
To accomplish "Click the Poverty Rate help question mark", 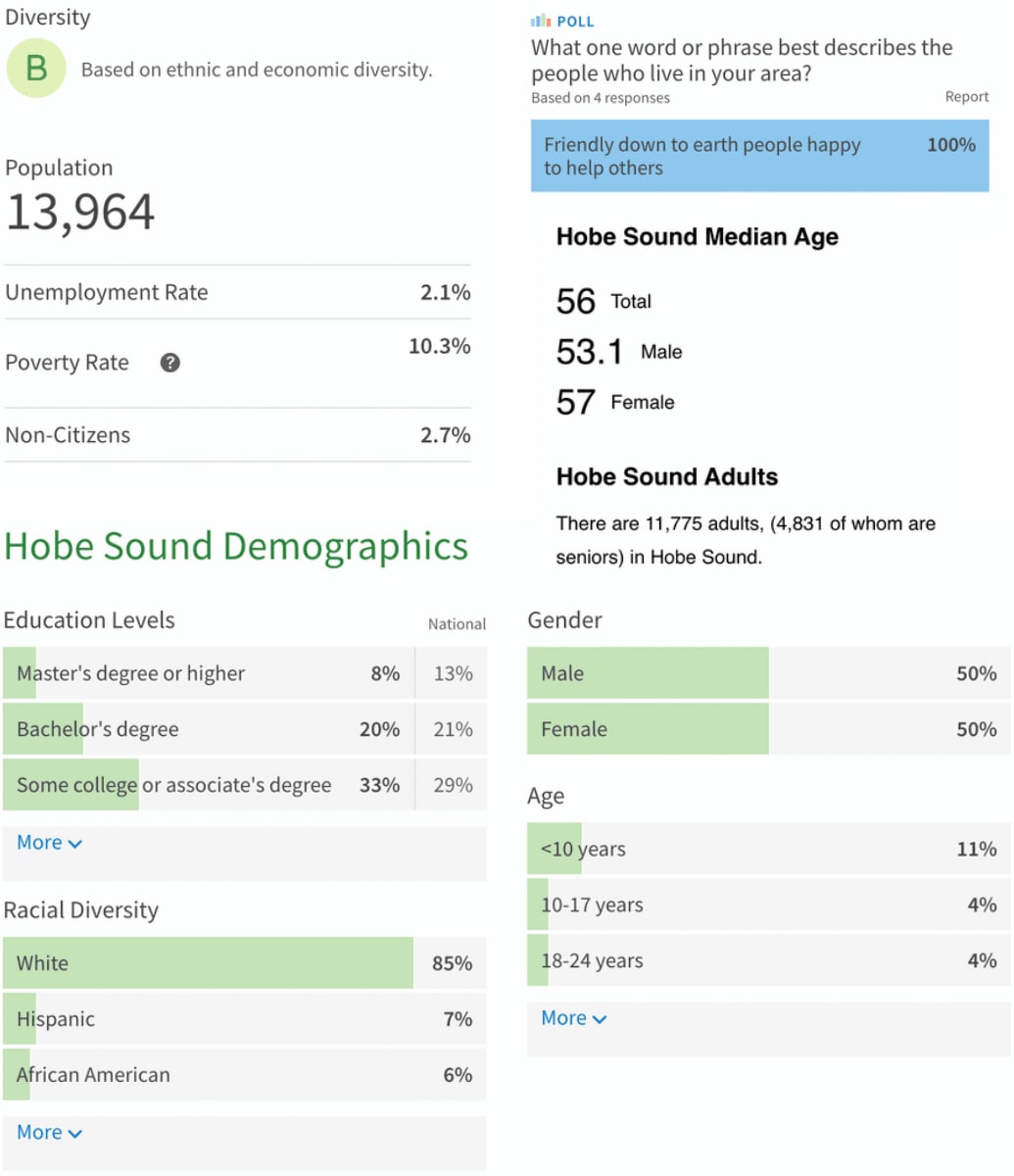I will [170, 363].
